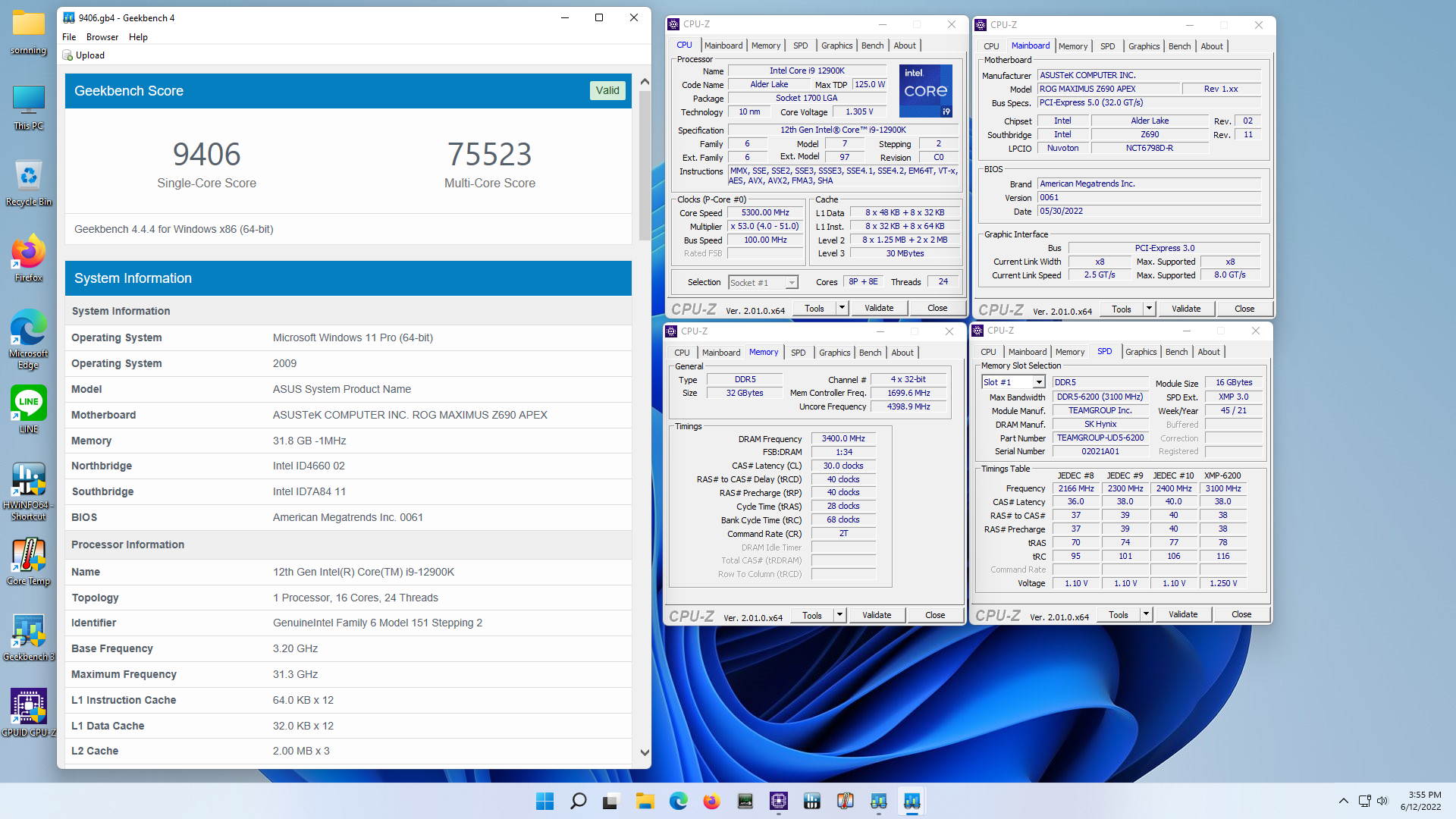Click the Core Speed 5300.00 MHz field
This screenshot has height=819, width=1456.
point(765,213)
